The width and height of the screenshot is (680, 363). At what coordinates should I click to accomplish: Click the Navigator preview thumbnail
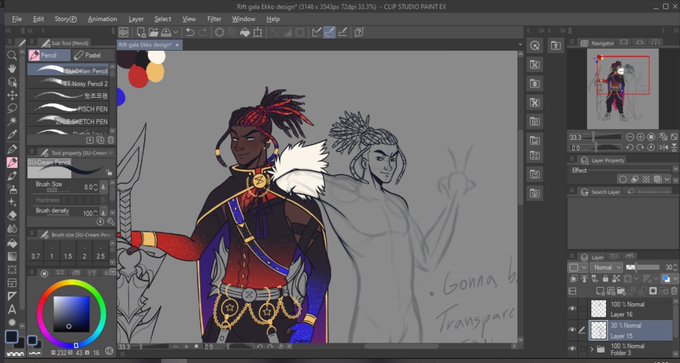[x=623, y=89]
